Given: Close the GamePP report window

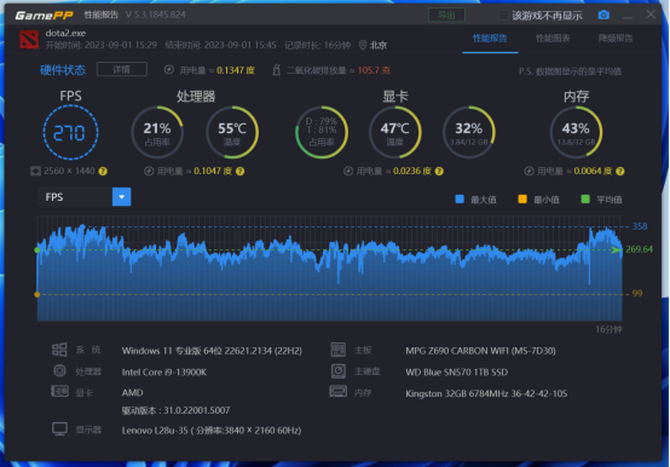Looking at the screenshot, I should 651,15.
